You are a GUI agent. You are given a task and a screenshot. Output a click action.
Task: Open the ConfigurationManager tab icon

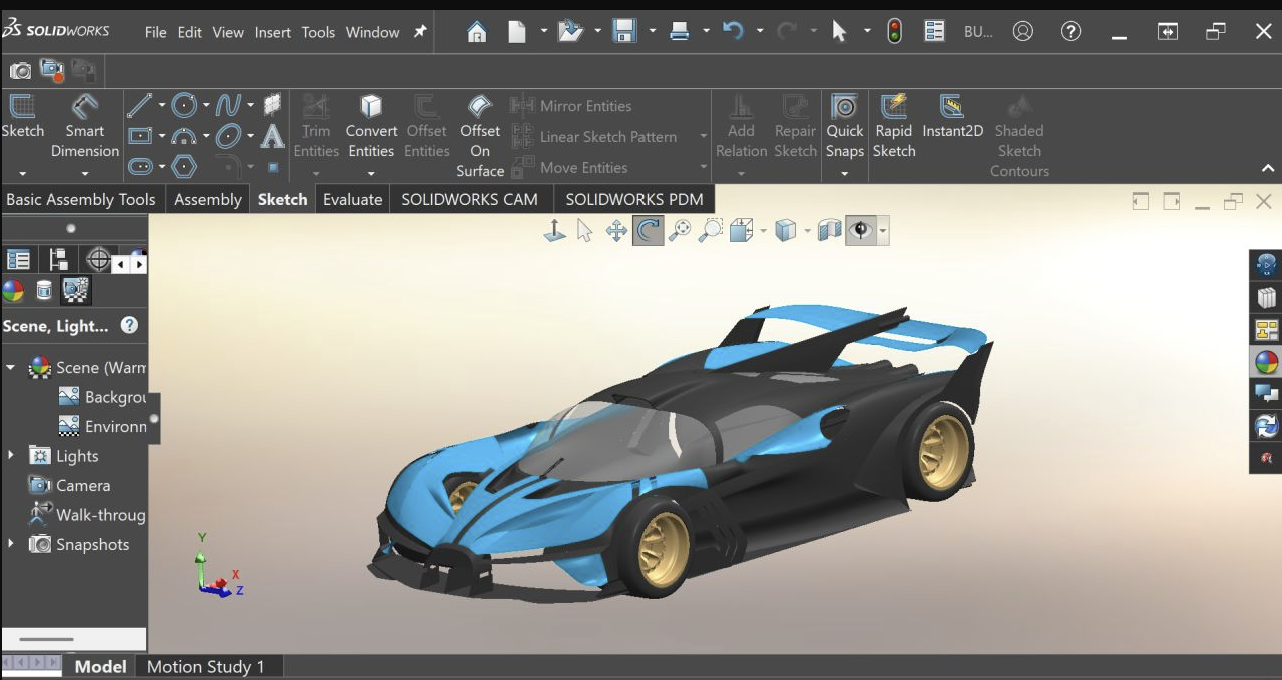(58, 260)
